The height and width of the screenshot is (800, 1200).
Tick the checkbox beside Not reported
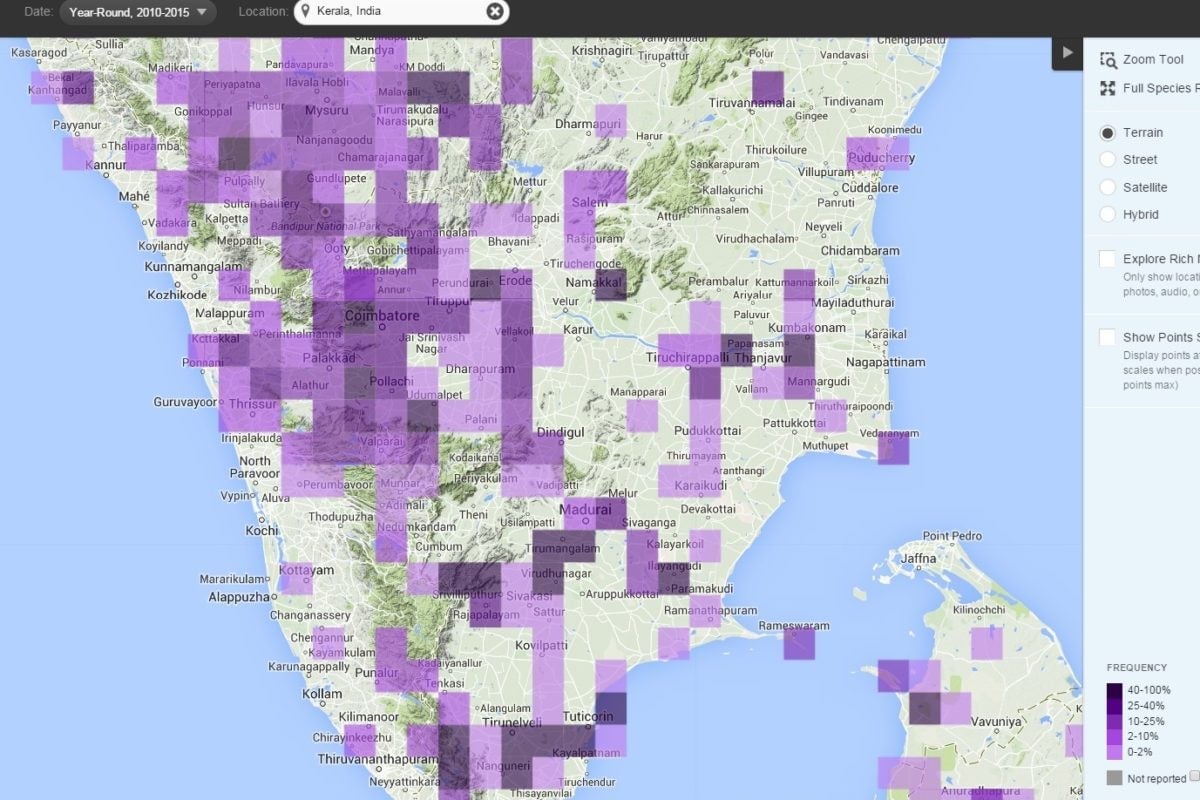(1194, 776)
